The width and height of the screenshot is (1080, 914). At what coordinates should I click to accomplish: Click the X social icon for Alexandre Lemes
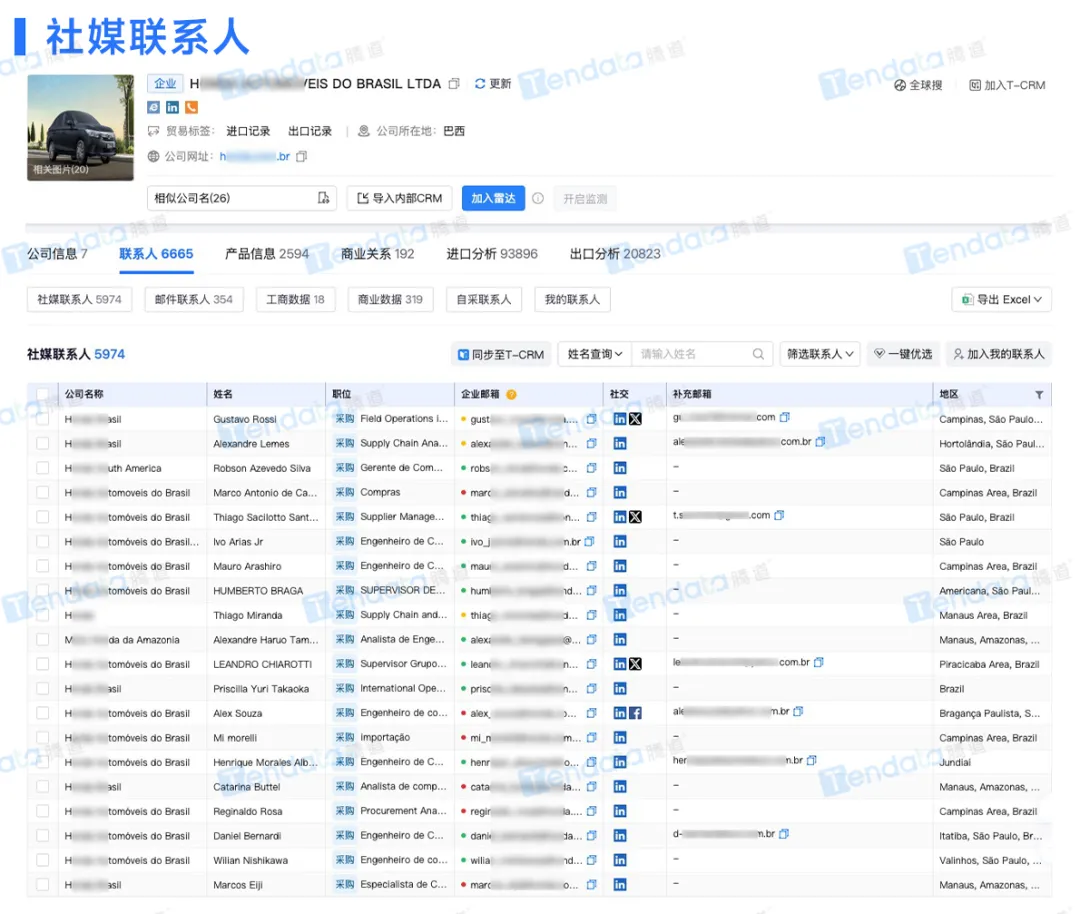[637, 443]
